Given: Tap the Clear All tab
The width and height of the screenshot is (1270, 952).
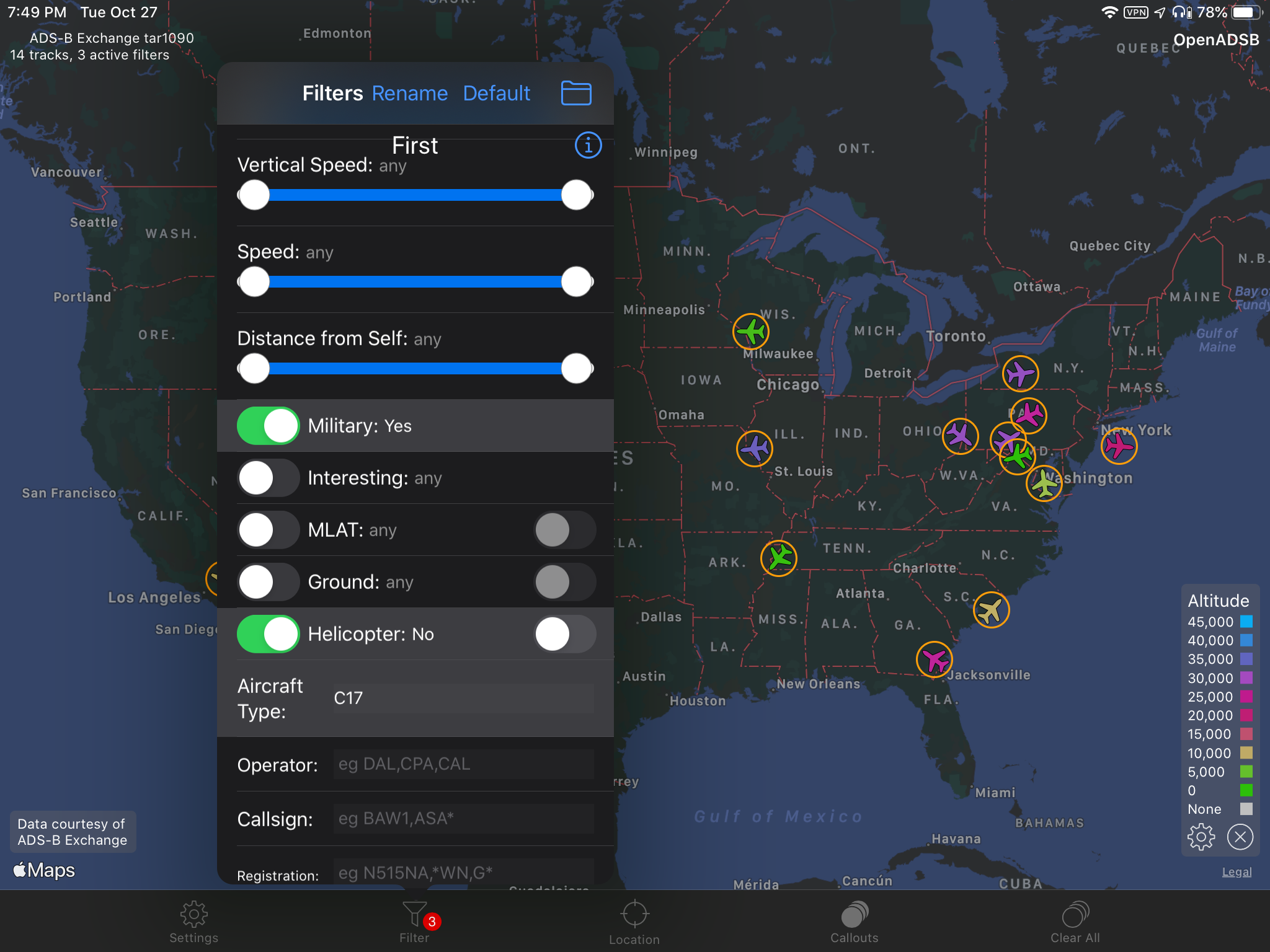Looking at the screenshot, I should pyautogui.click(x=1075, y=922).
